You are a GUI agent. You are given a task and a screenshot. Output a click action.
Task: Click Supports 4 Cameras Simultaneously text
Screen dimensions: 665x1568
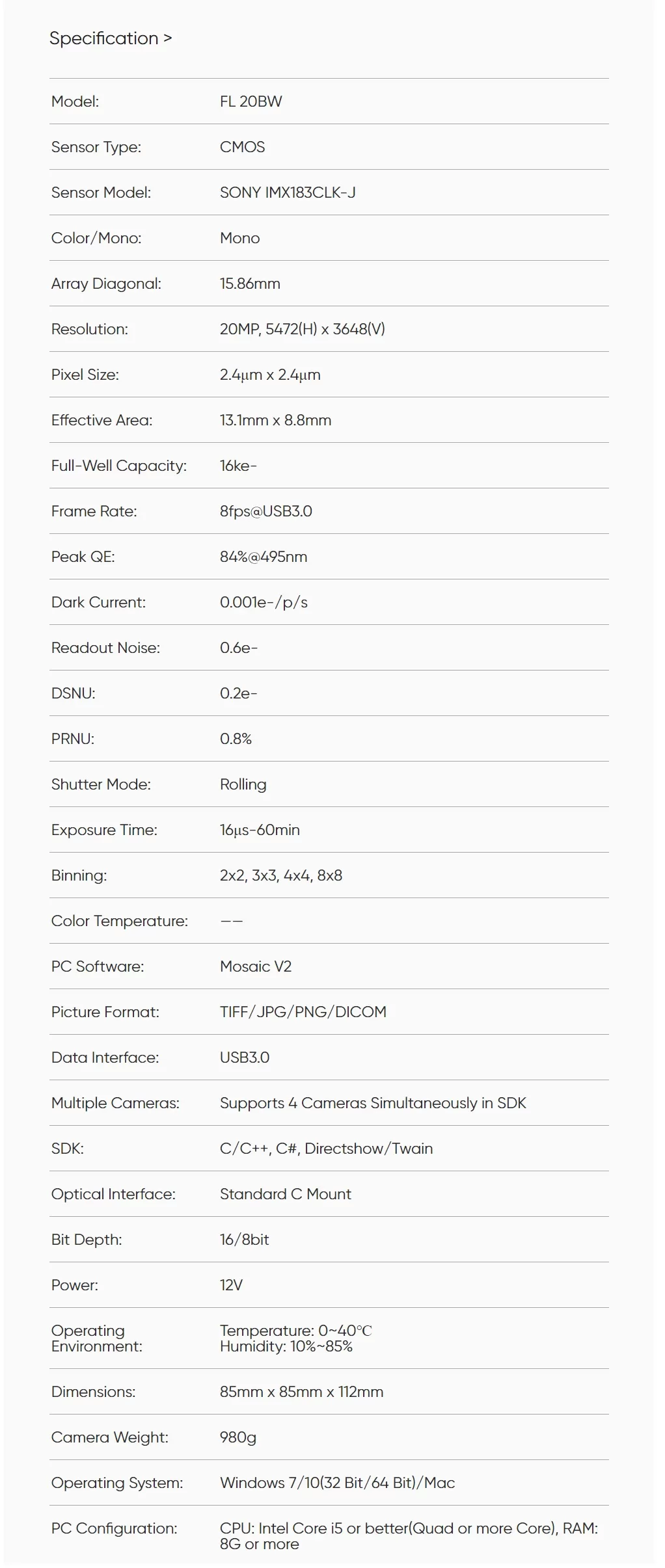pyautogui.click(x=373, y=1103)
